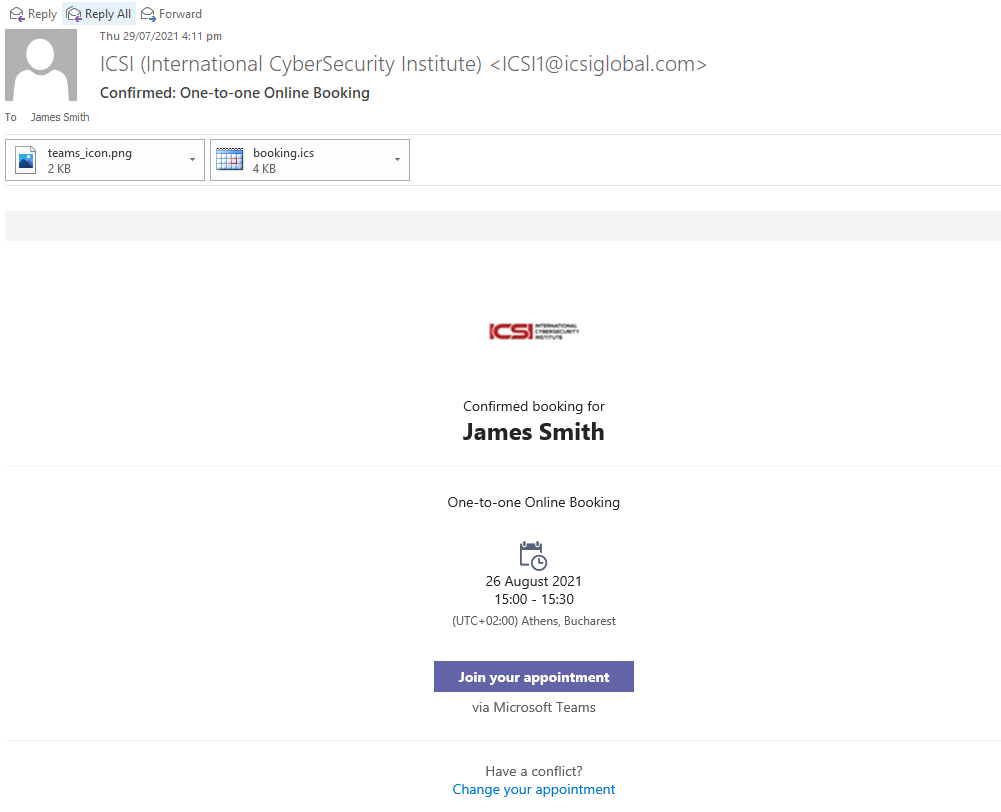Click the calendar clock icon above the date

pyautogui.click(x=533, y=555)
